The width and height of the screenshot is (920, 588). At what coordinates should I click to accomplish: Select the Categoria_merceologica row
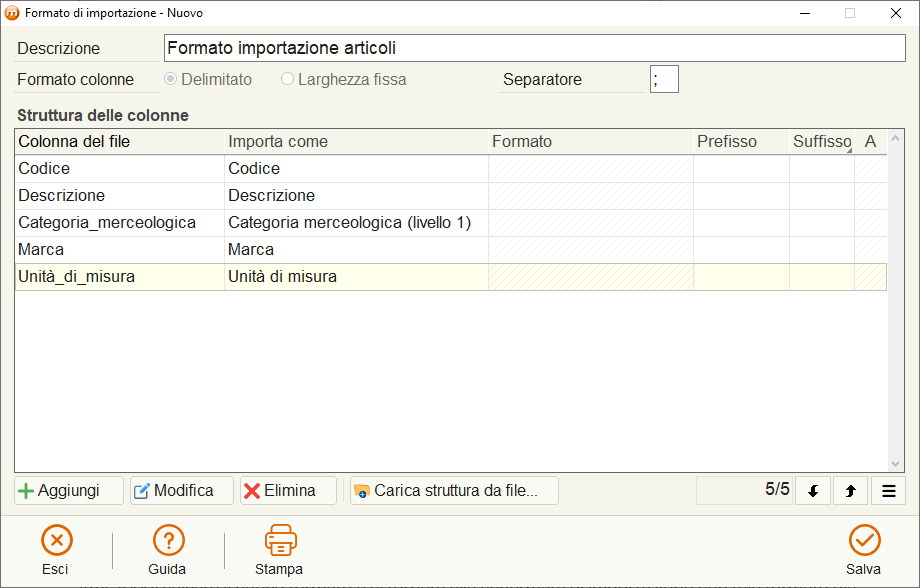(x=451, y=223)
